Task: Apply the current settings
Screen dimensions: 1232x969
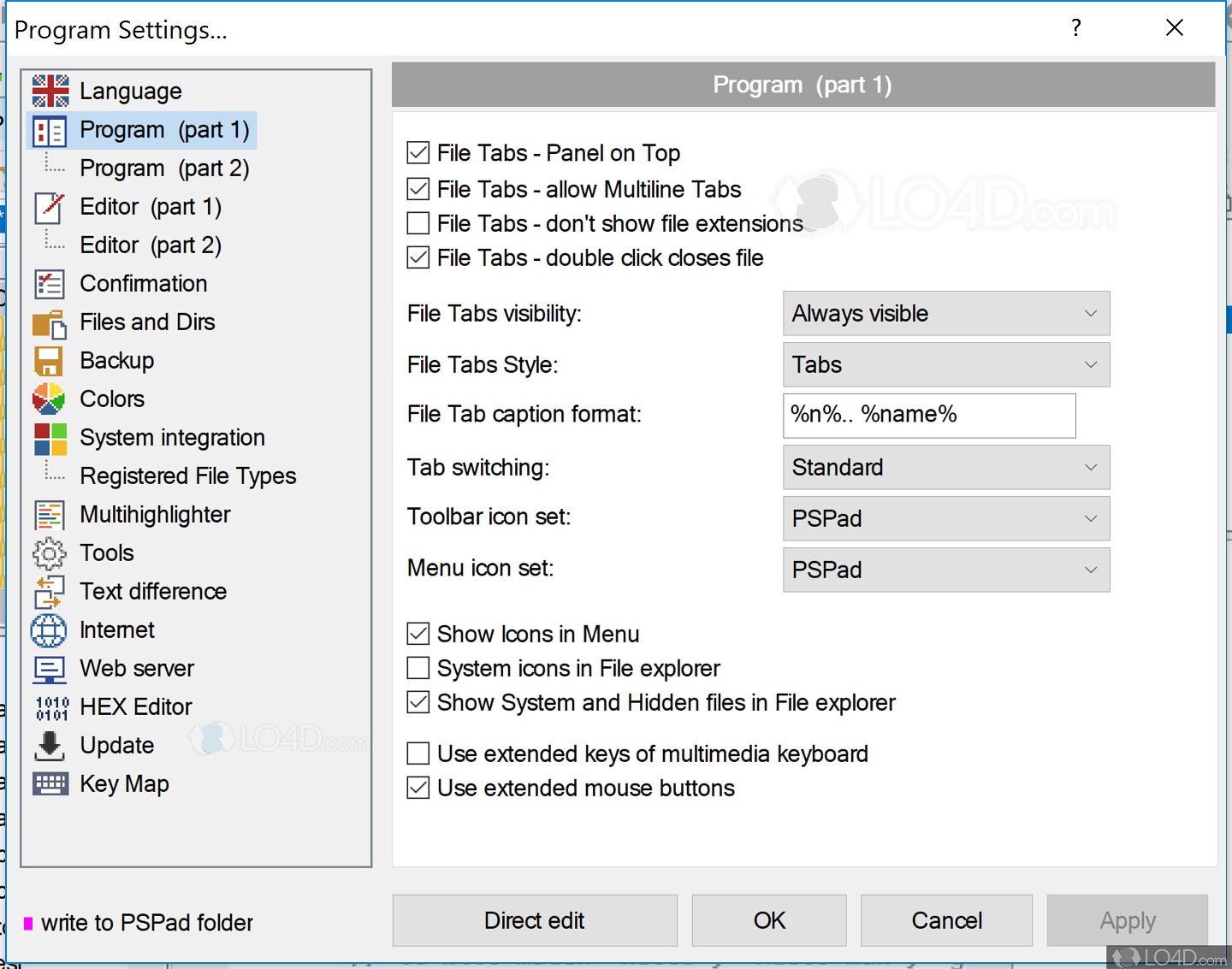Action: (1127, 920)
